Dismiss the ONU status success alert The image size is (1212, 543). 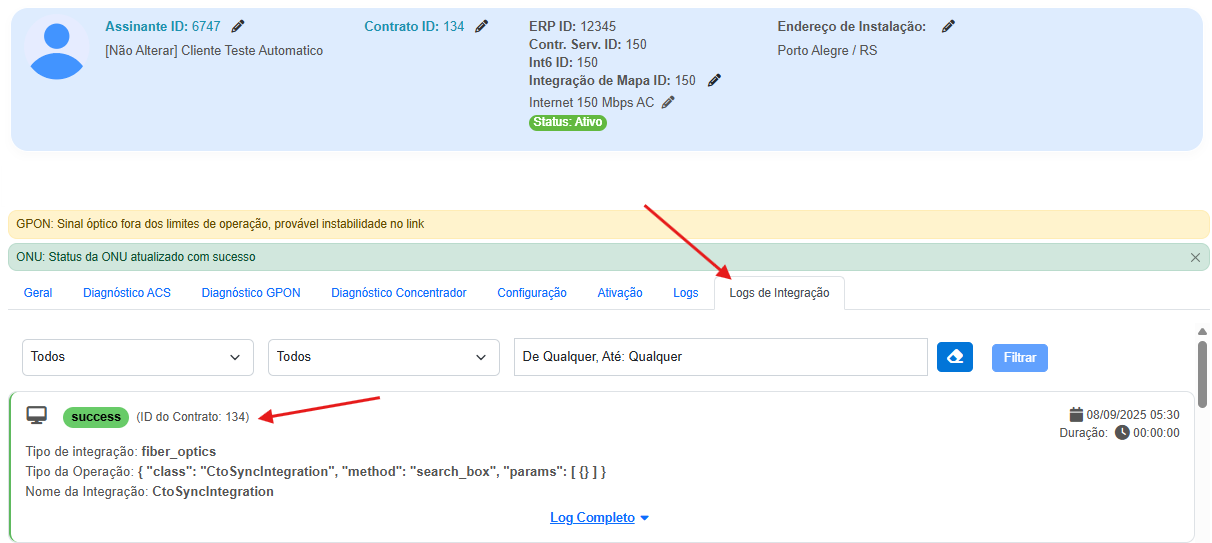1195,257
